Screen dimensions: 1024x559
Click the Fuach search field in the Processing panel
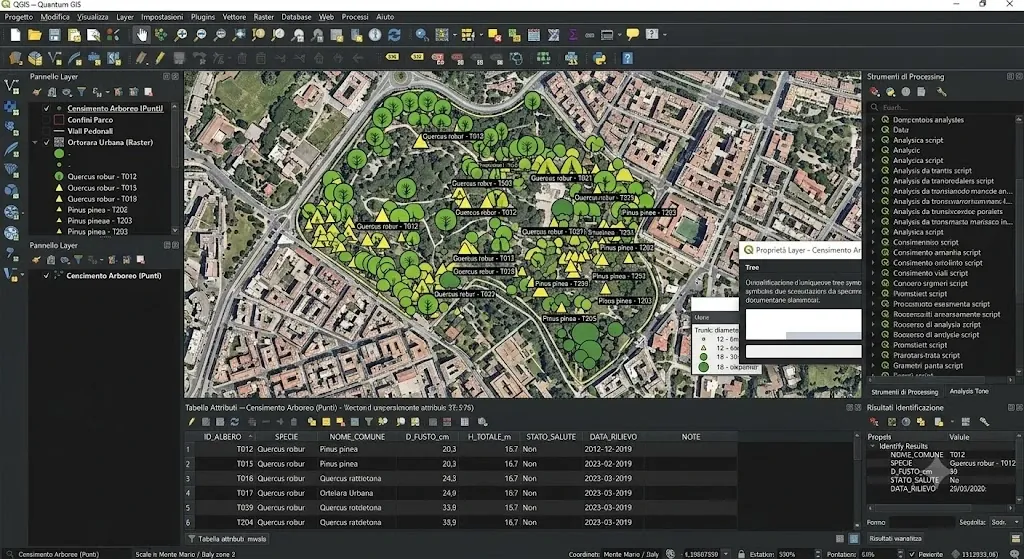pos(943,107)
